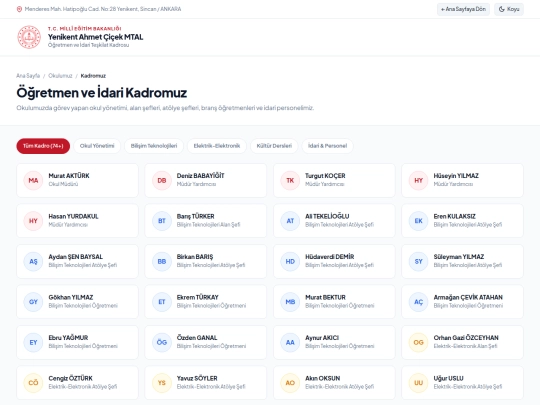Click the location pin icon beside the address
540x405 pixels.
click(19, 9)
